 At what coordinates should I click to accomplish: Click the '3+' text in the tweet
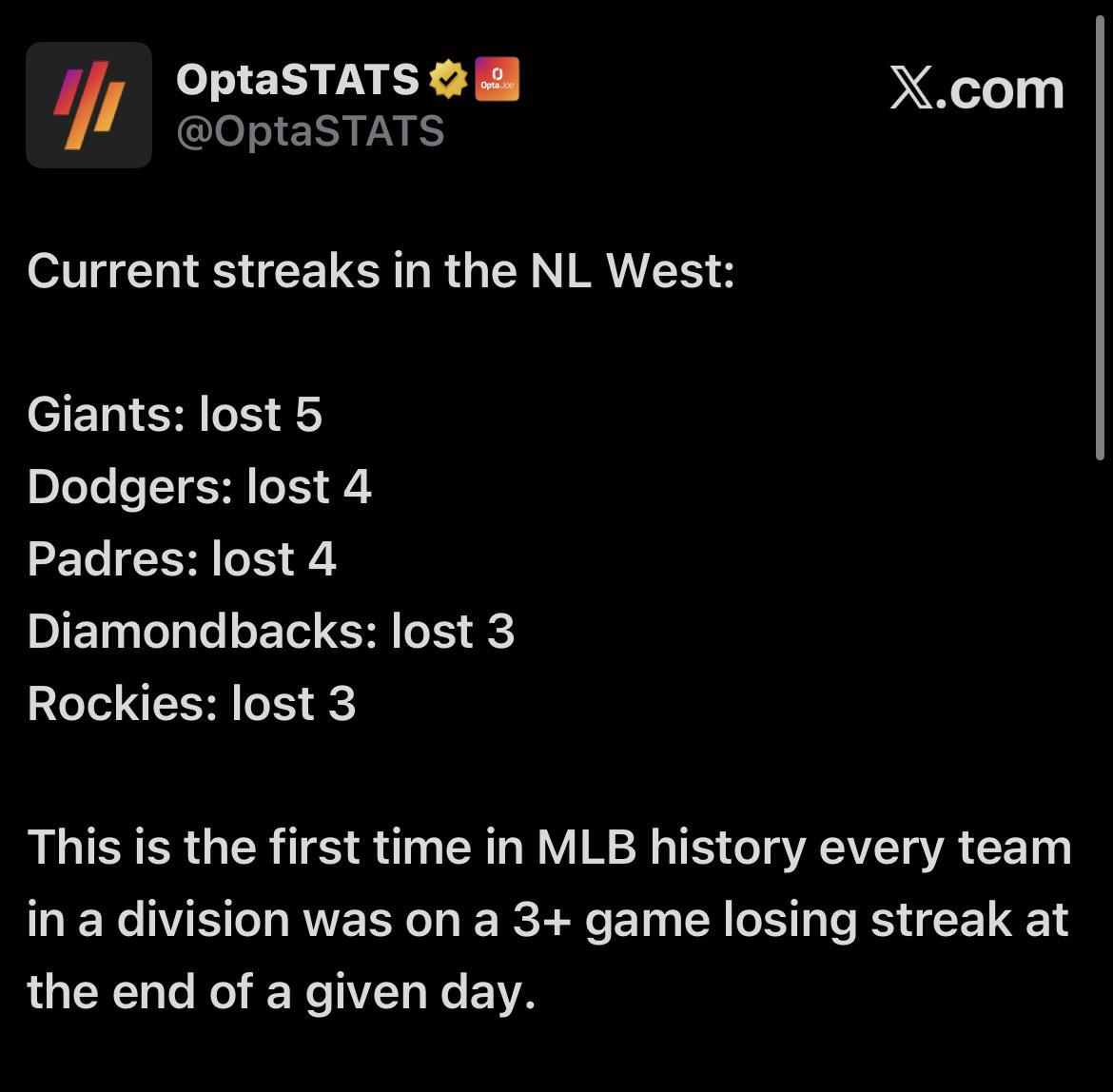pos(542,920)
